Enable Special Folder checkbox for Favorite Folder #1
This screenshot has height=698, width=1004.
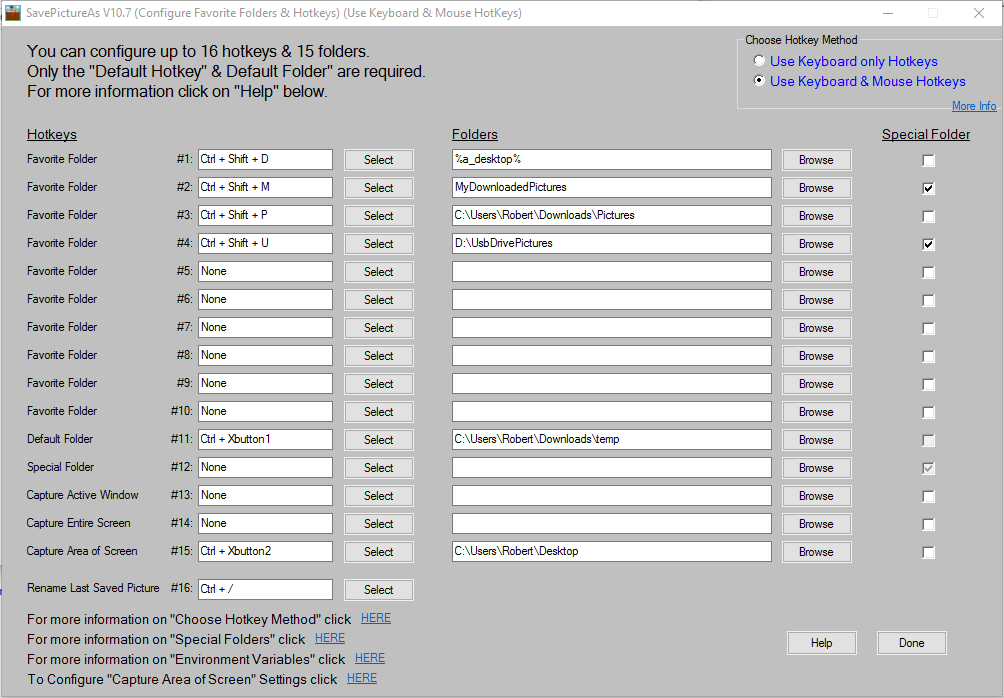928,159
